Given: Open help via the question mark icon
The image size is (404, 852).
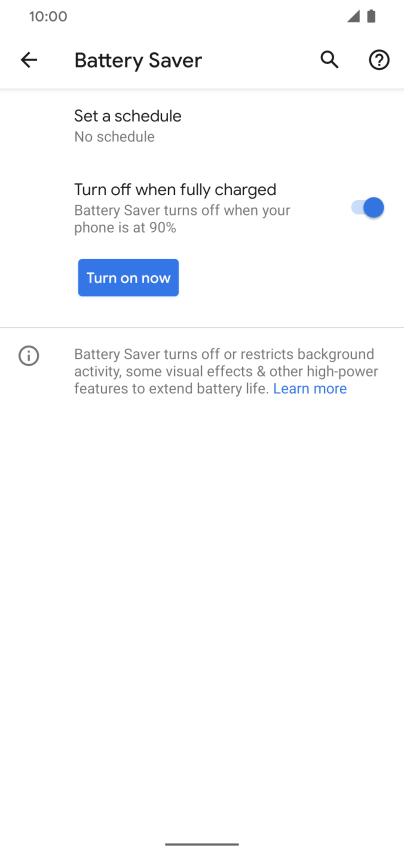Looking at the screenshot, I should tap(379, 60).
